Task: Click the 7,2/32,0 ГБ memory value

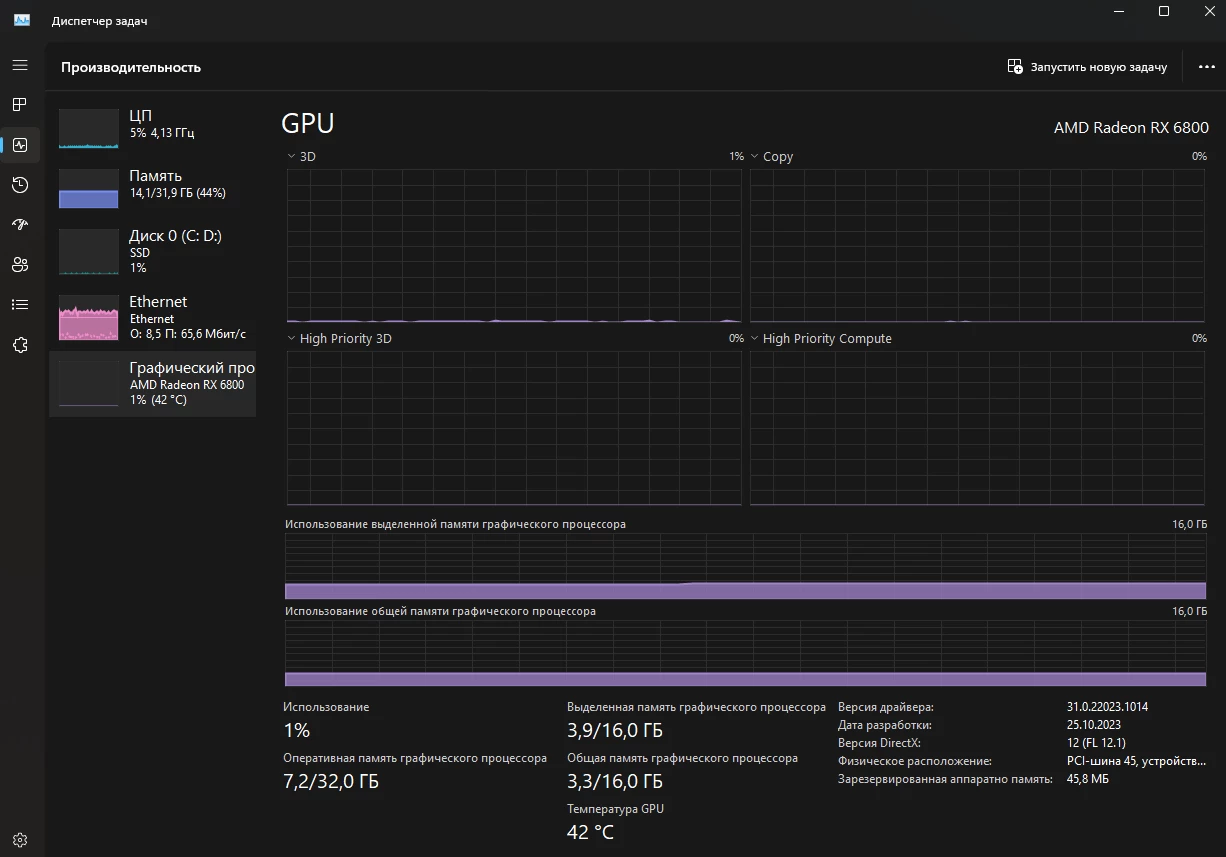Action: [x=331, y=782]
